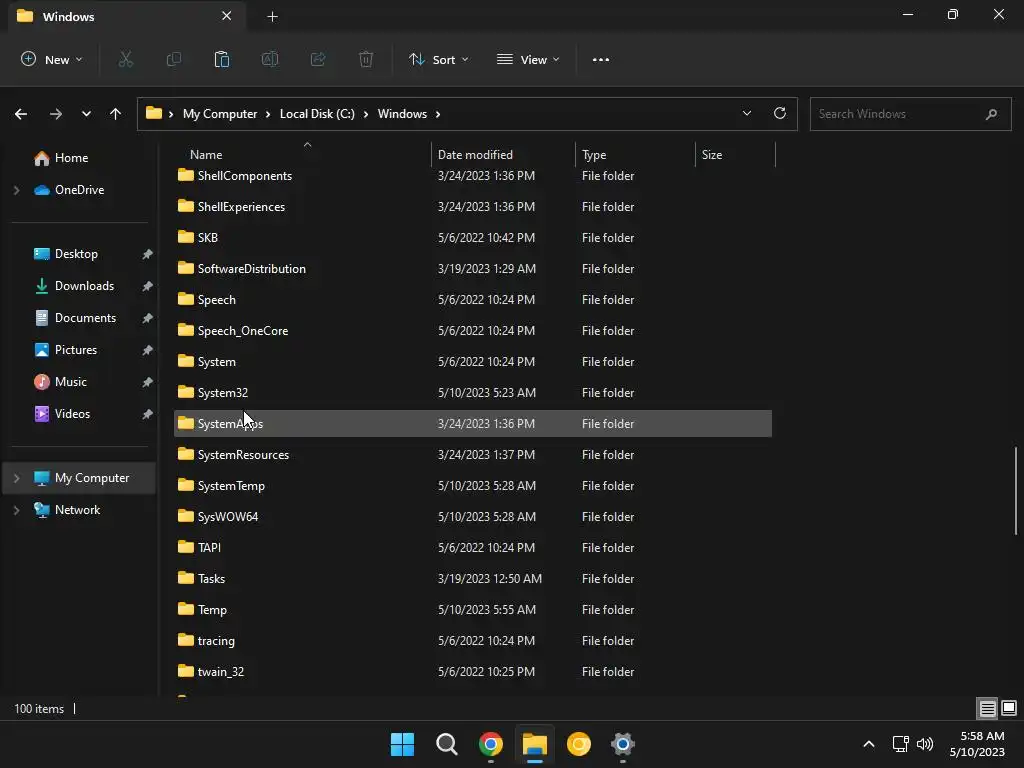The width and height of the screenshot is (1024, 768).
Task: Go forward with the right arrow
Action: tap(56, 114)
